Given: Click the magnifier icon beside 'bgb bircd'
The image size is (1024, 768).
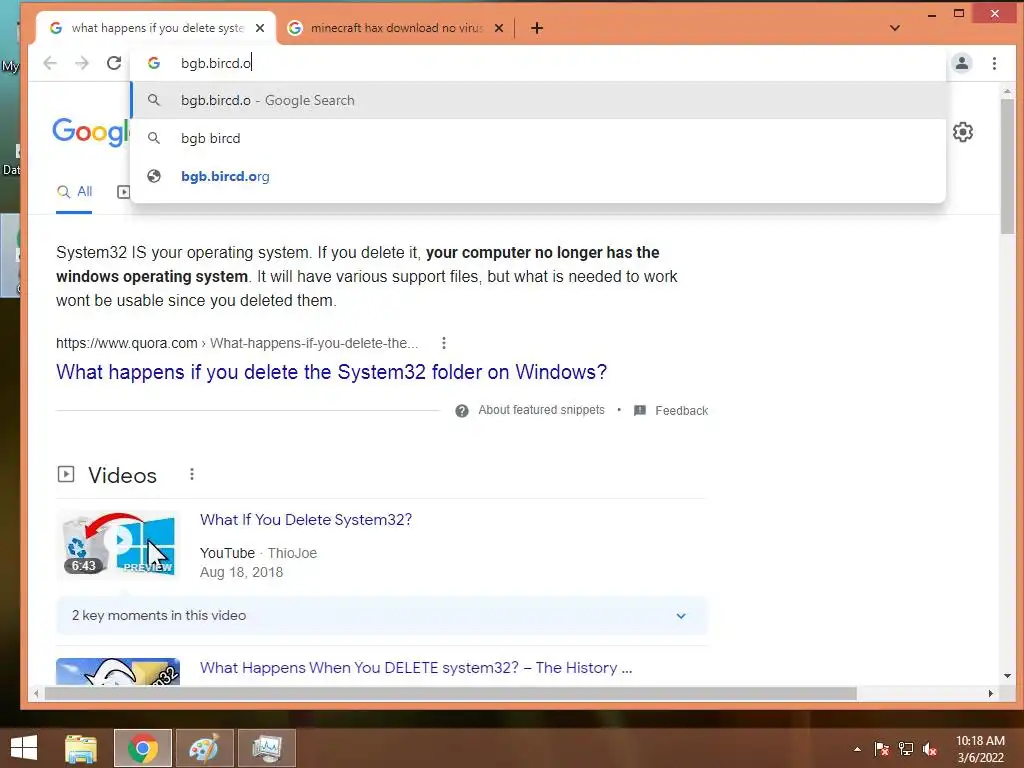Looking at the screenshot, I should (x=154, y=138).
